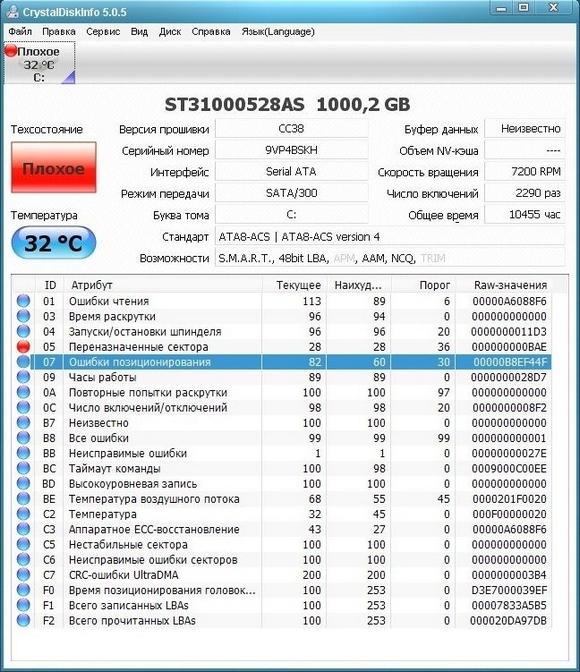Select the Переназначенные сектора attribute text
This screenshot has width=580, height=672.
(138, 347)
